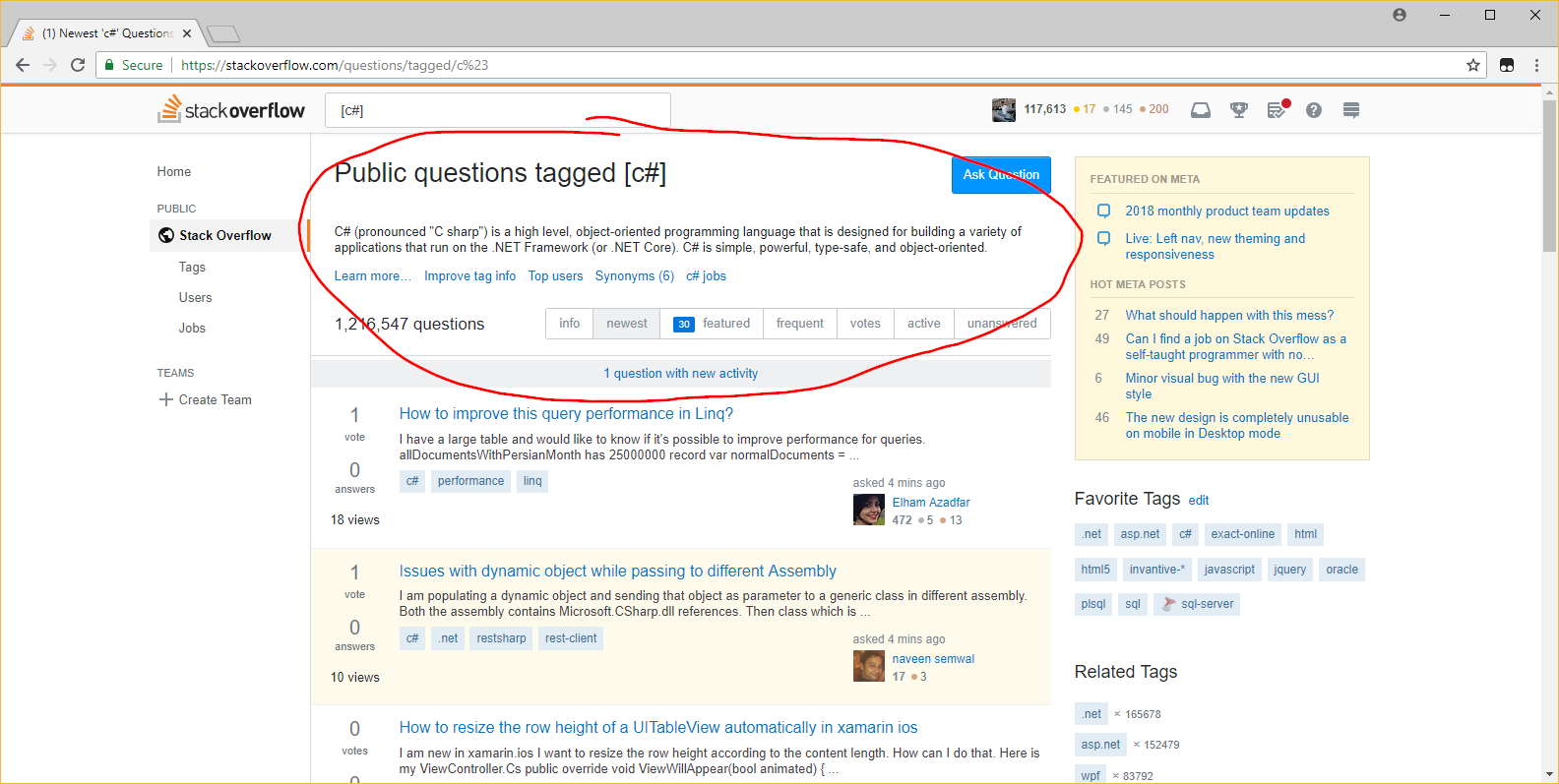Viewport: 1559px width, 784px height.
Task: Click the chat icon beside 2018 monthly product team updates
Action: coord(1104,211)
